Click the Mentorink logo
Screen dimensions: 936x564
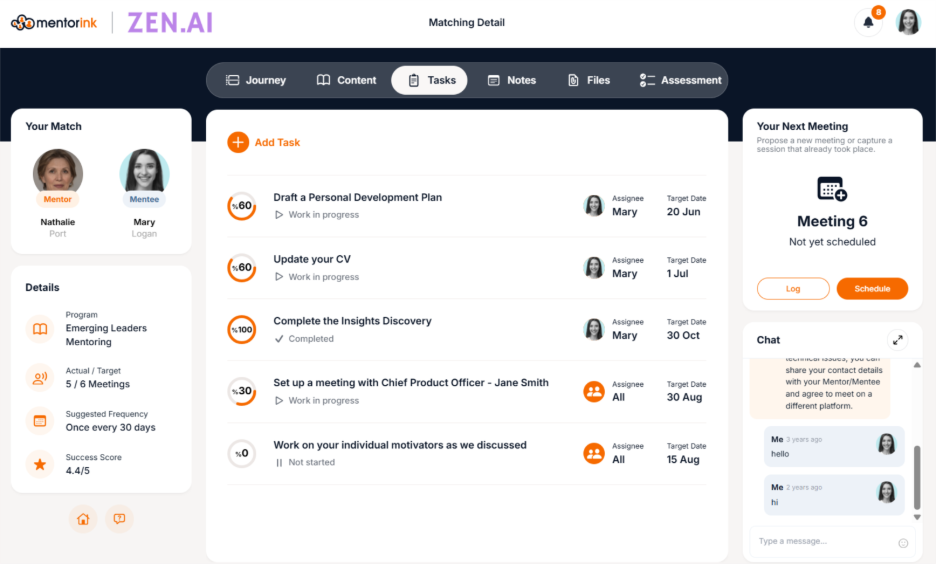point(54,23)
